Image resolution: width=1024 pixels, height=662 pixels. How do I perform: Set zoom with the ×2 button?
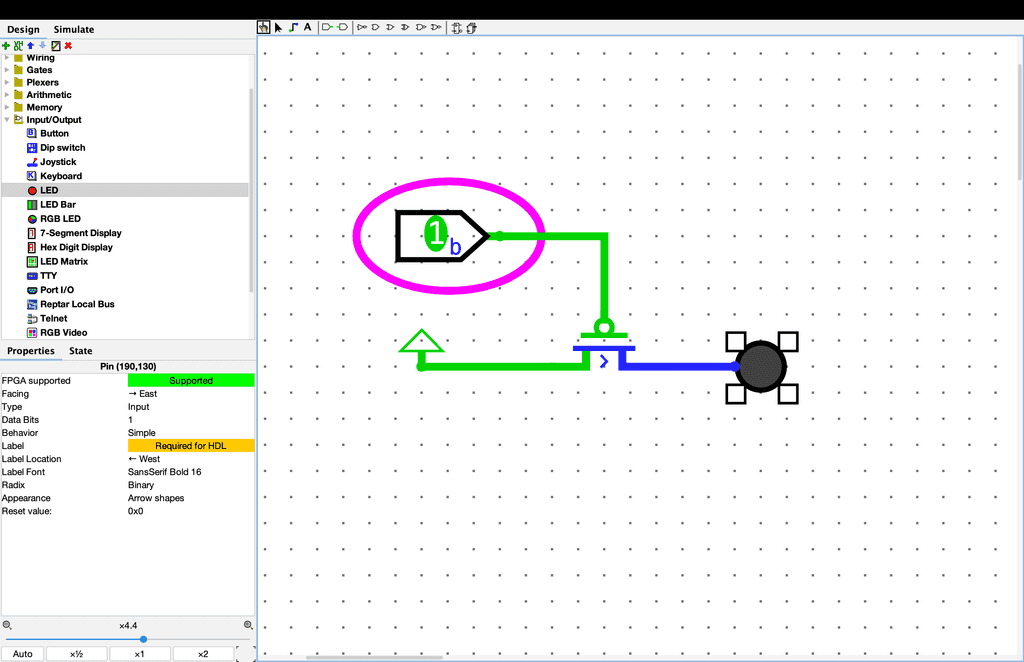click(202, 654)
